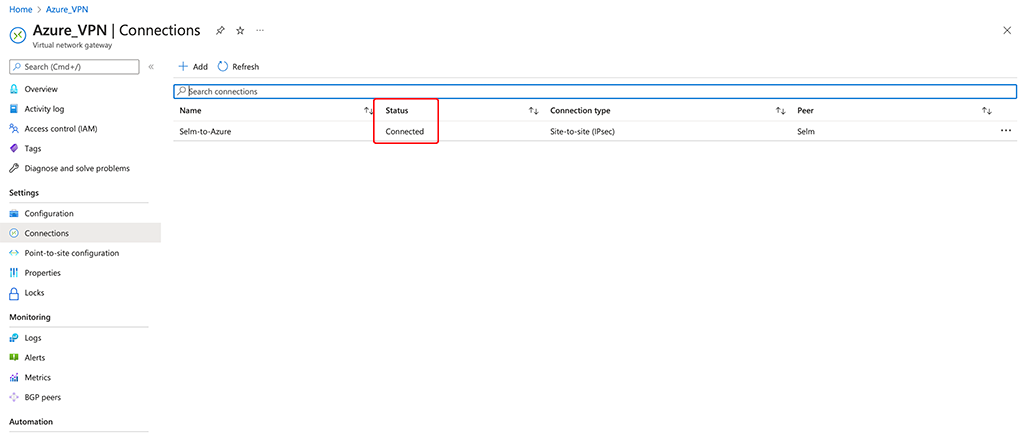Click the Search connections field

coord(595,91)
